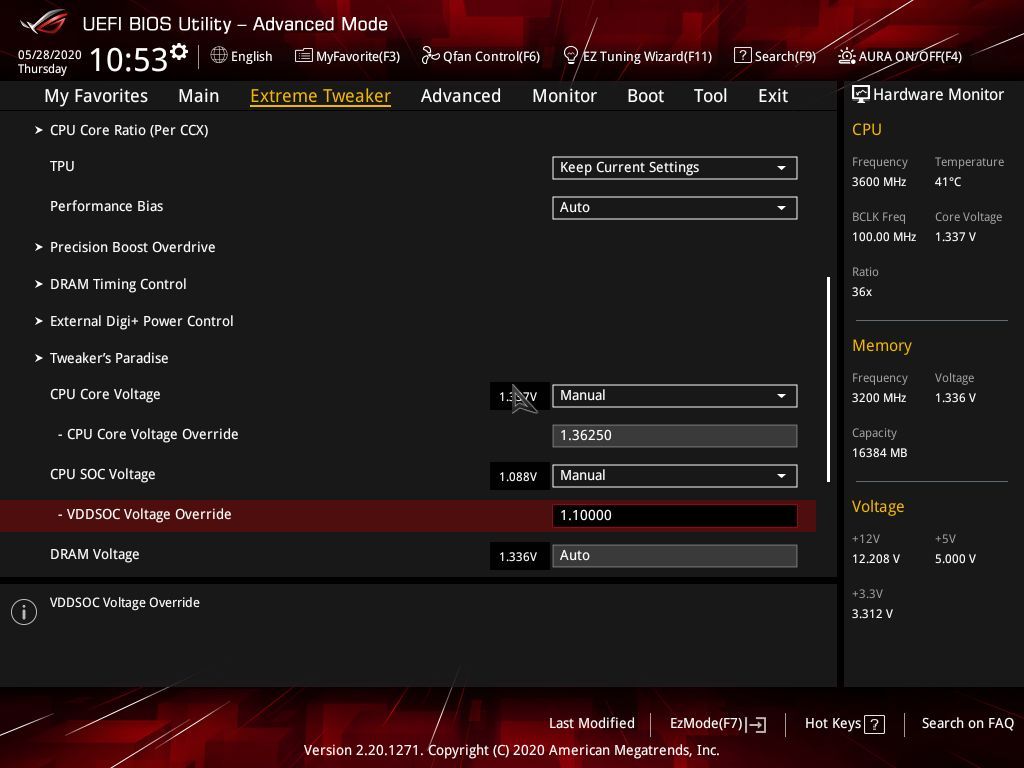Open English language selection
Screen dimensions: 1024x768
point(251,56)
